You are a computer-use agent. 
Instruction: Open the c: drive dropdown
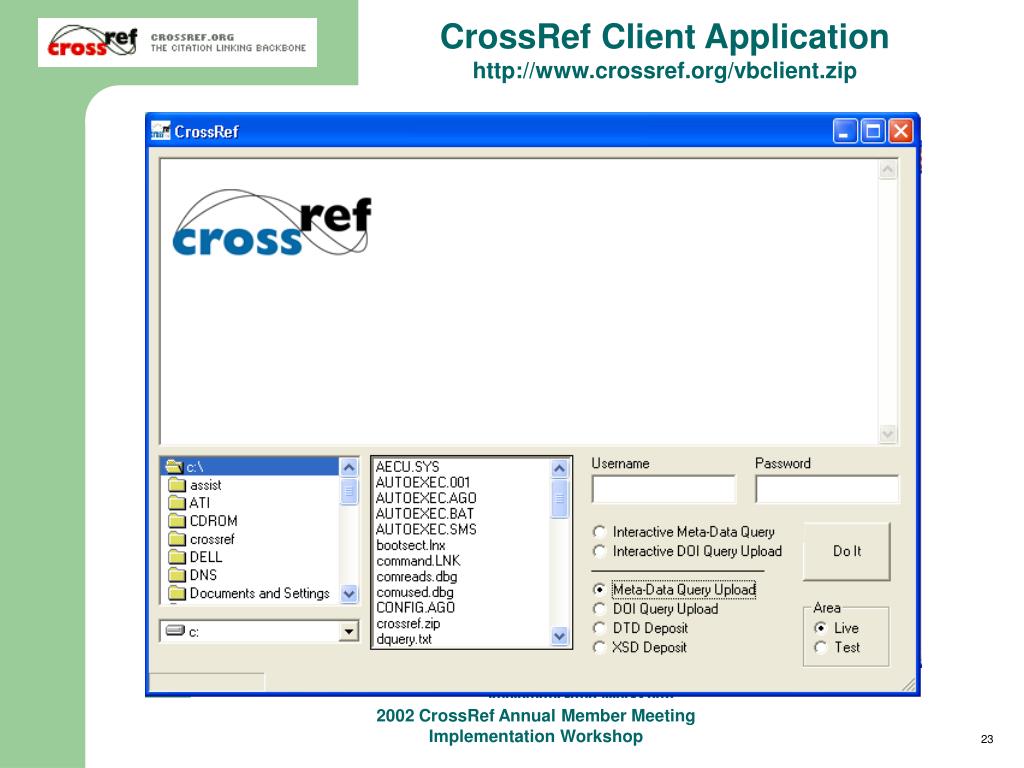point(349,632)
